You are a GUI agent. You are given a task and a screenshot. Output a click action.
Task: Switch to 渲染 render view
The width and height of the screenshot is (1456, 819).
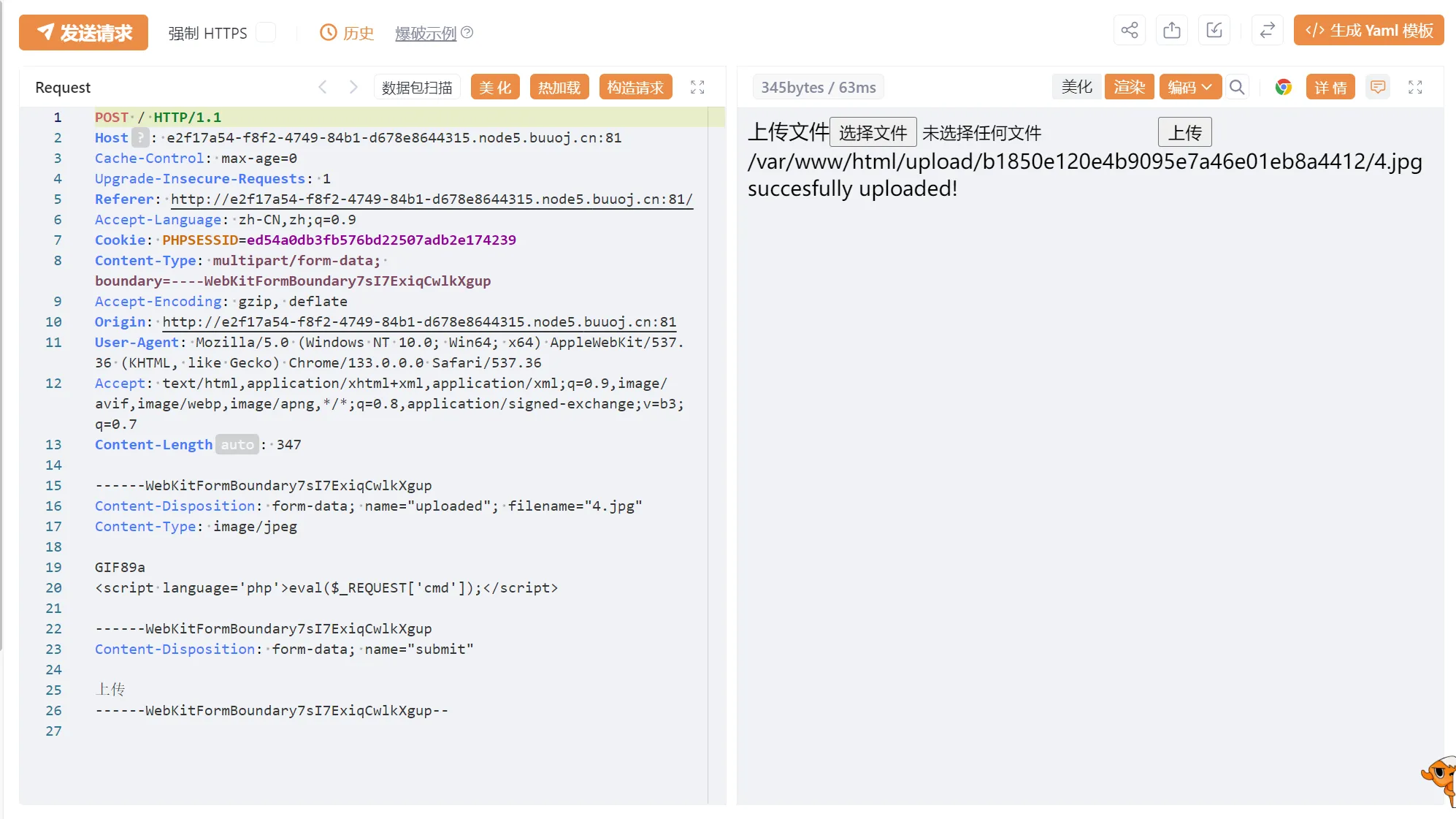(x=1129, y=88)
